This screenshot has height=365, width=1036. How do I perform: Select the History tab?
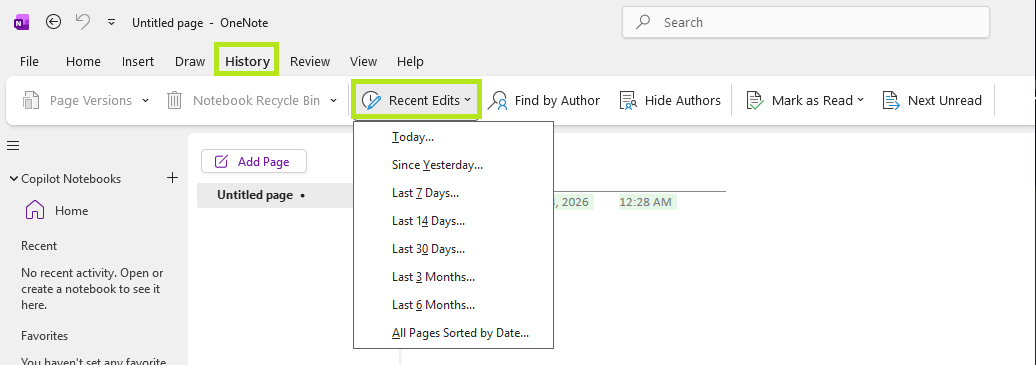[247, 61]
